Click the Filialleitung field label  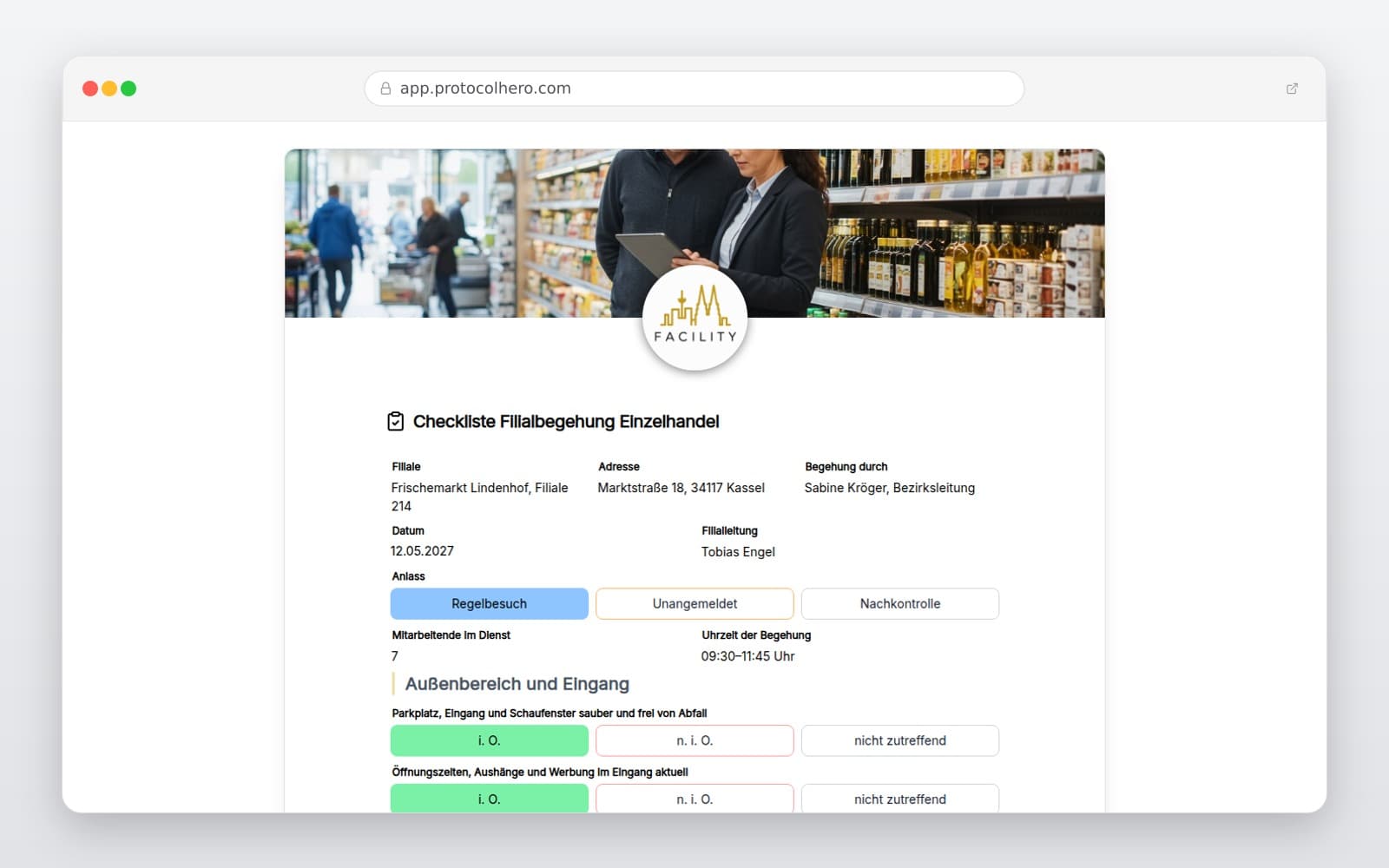(x=730, y=531)
